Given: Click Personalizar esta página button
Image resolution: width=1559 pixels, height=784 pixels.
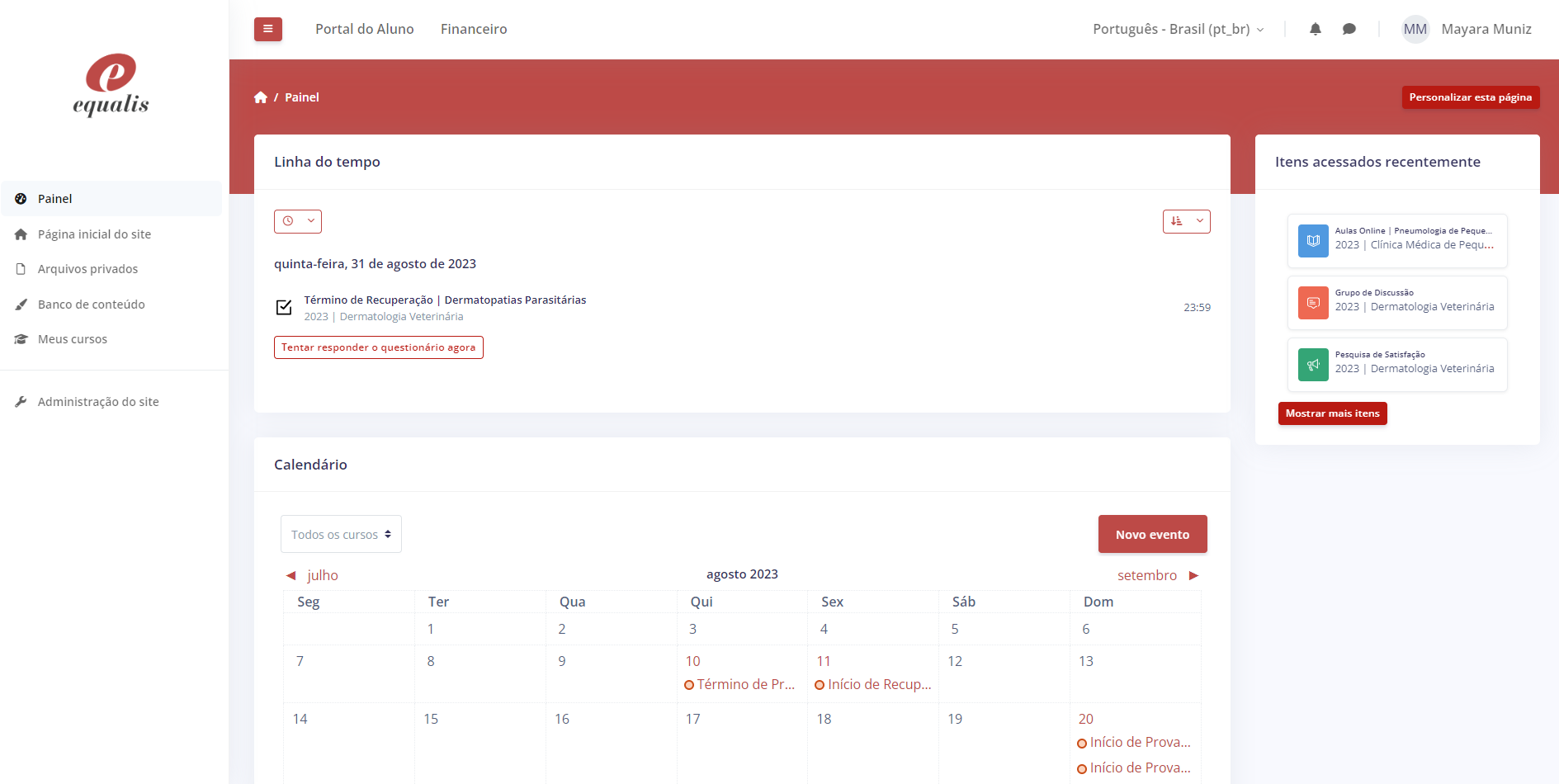Looking at the screenshot, I should (x=1470, y=97).
